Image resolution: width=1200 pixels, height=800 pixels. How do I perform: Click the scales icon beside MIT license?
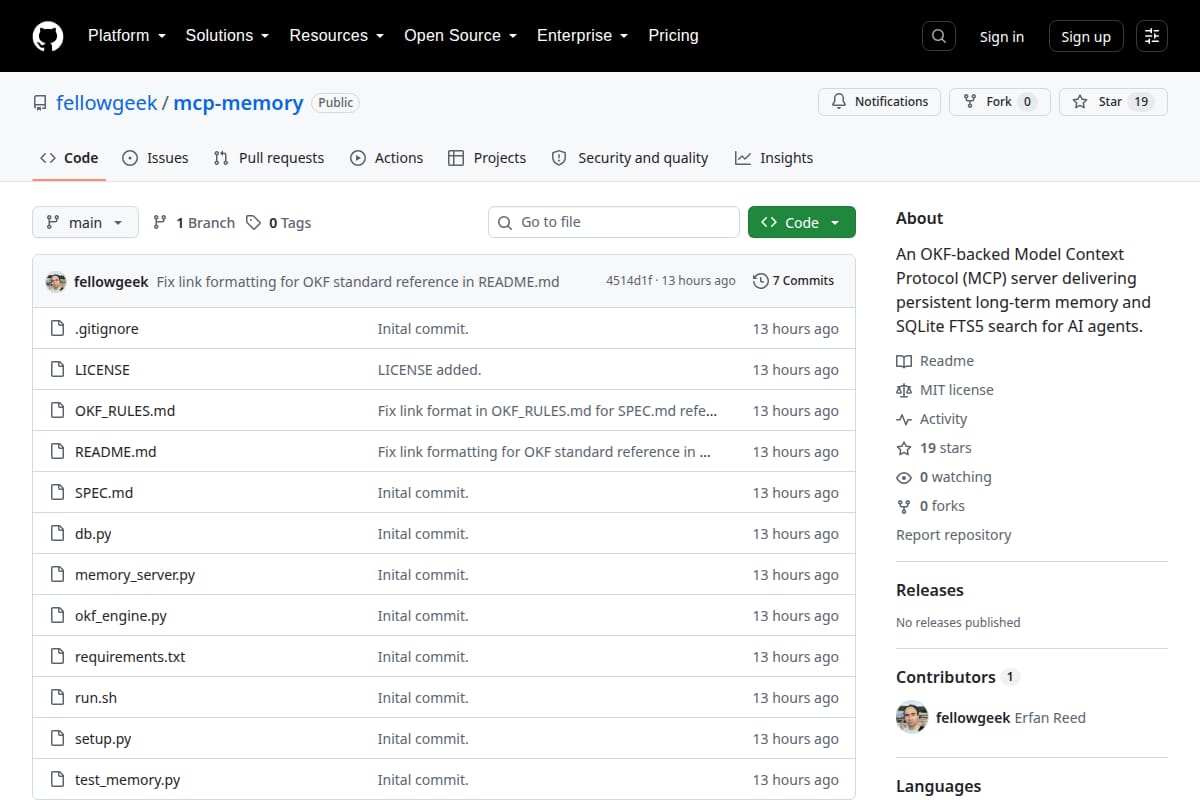[x=904, y=390]
